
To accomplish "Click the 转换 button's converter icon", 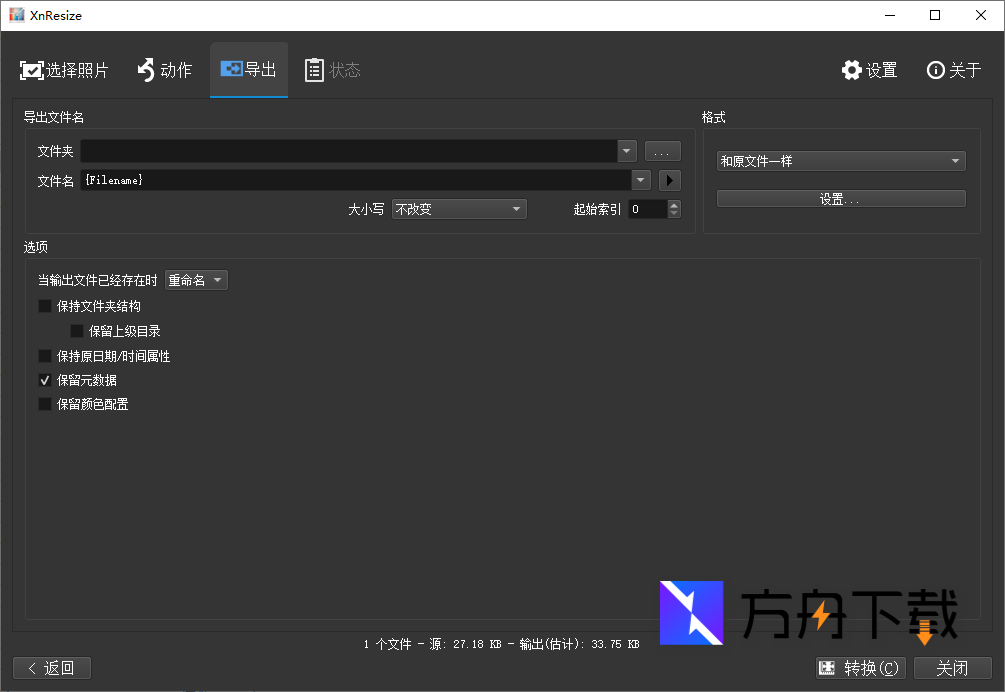I will click(828, 668).
